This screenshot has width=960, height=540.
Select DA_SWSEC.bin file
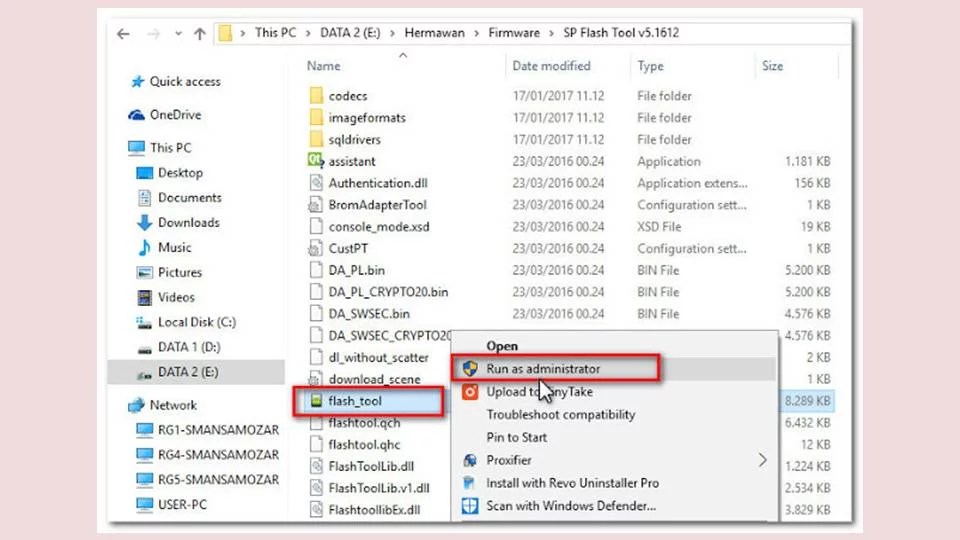369,313
